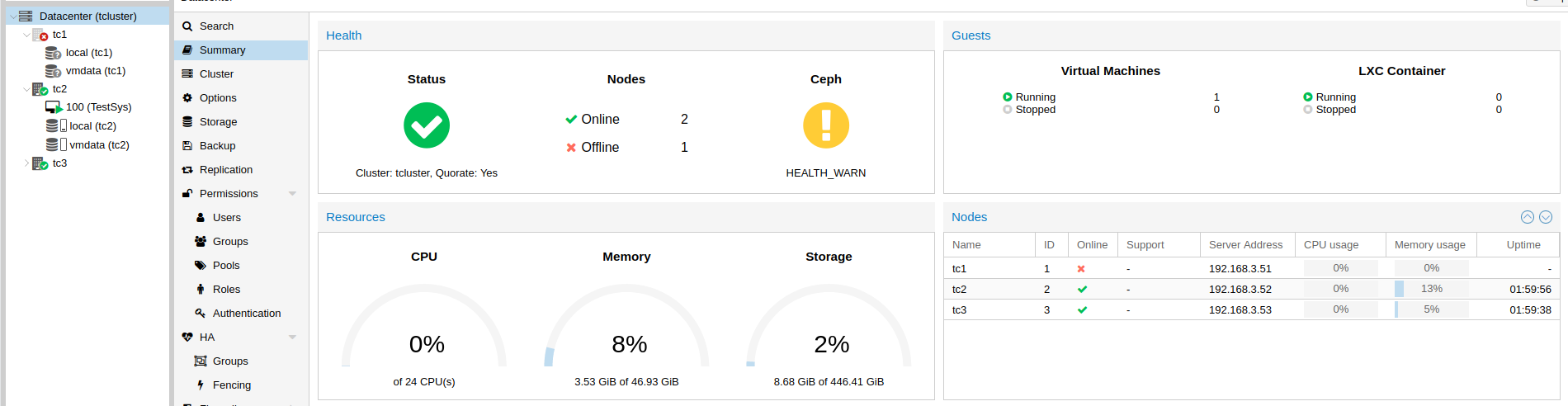This screenshot has width=1568, height=406.
Task: Collapse the HA submenu arrow
Action: (x=292, y=338)
